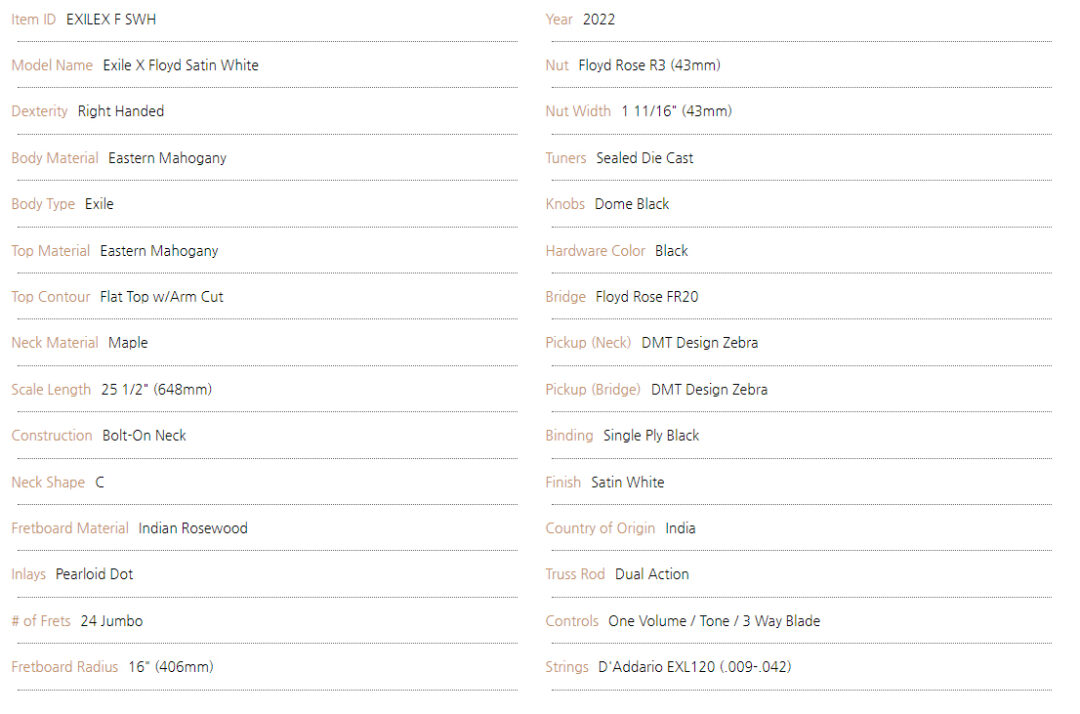
Task: Click the Scale Length label
Action: (51, 390)
